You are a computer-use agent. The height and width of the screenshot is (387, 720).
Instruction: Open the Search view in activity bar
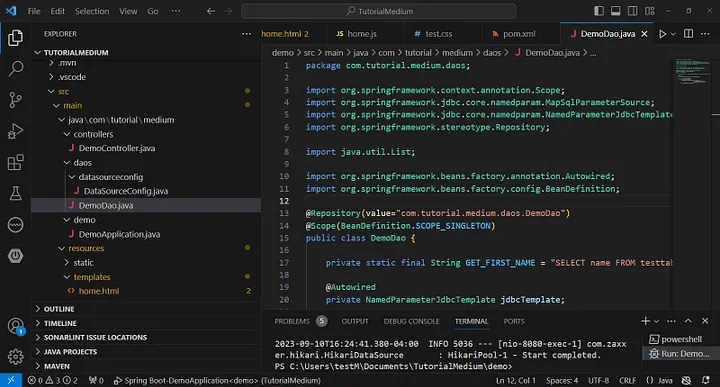coord(16,68)
